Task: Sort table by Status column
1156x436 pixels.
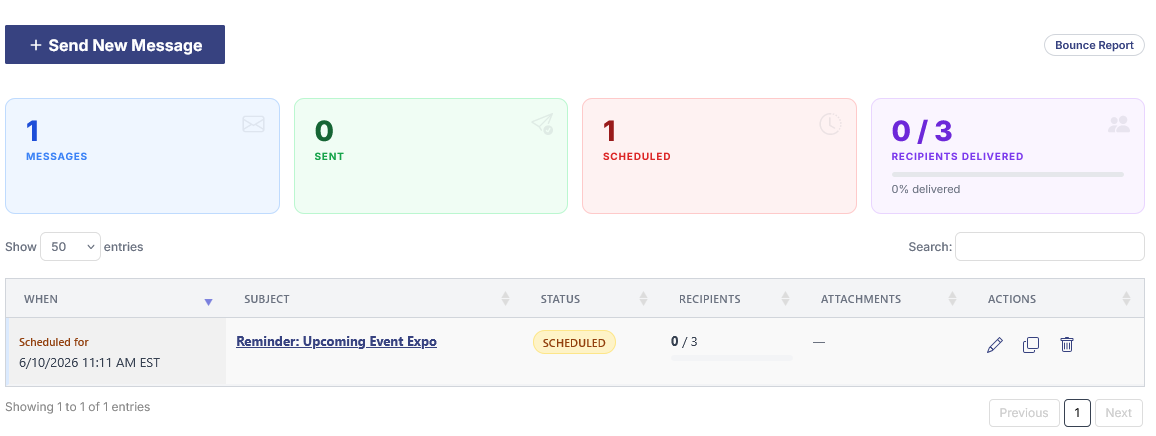Action: (643, 299)
